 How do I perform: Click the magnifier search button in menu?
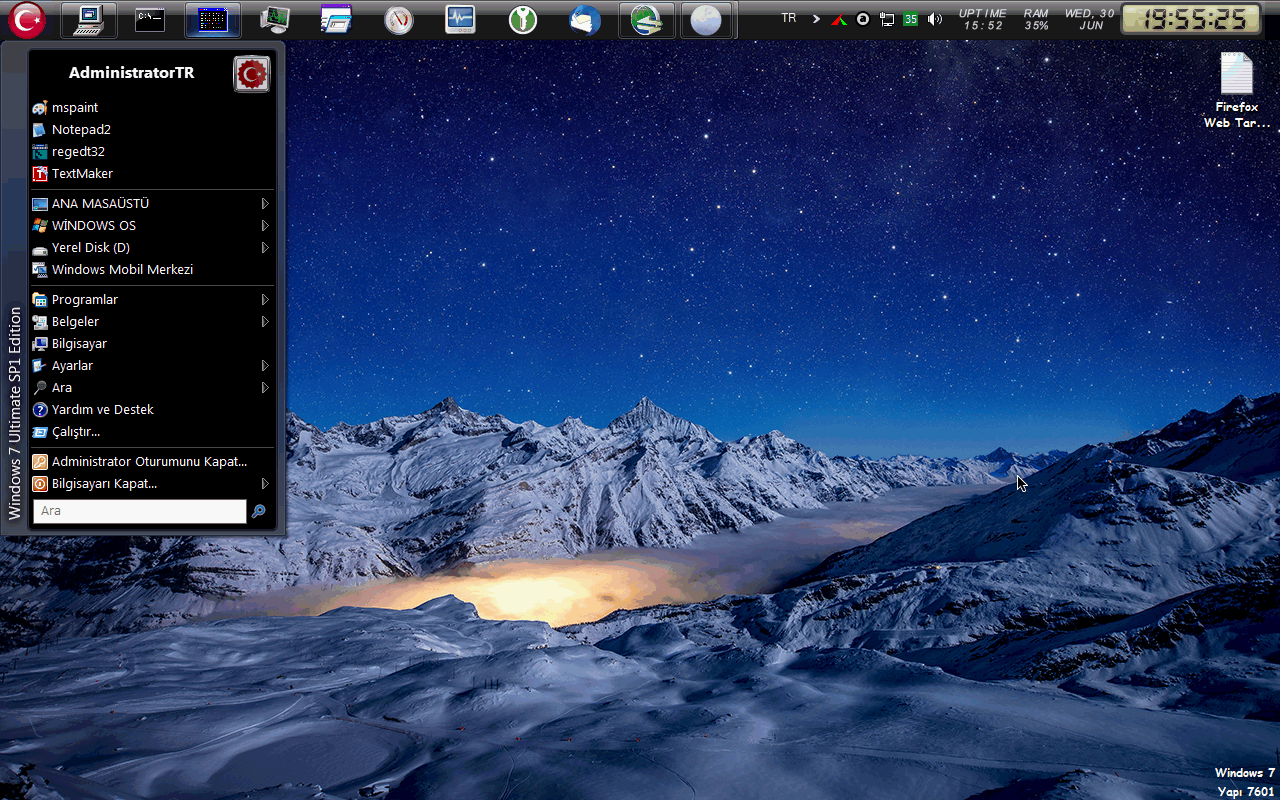tap(259, 511)
